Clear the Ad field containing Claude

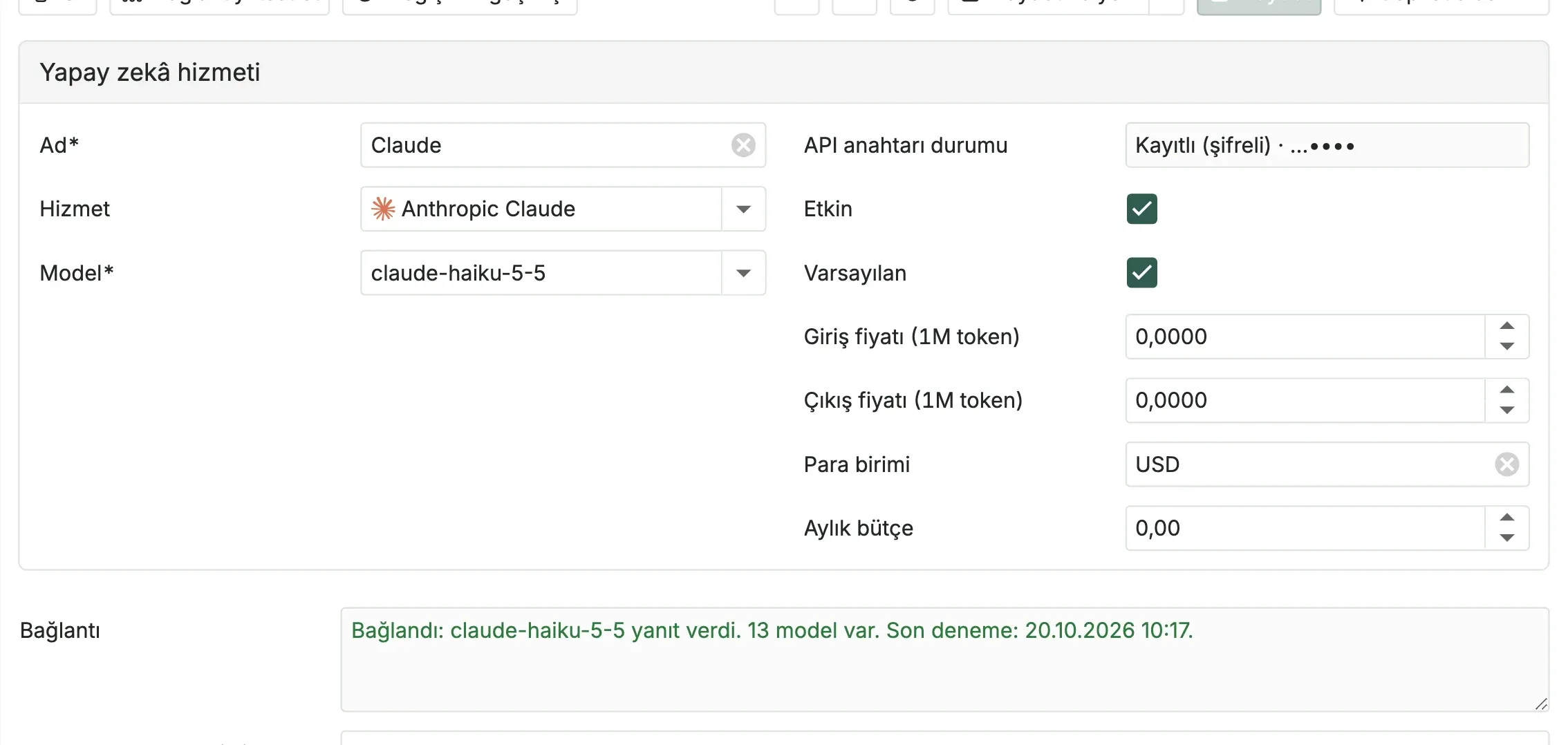click(743, 145)
